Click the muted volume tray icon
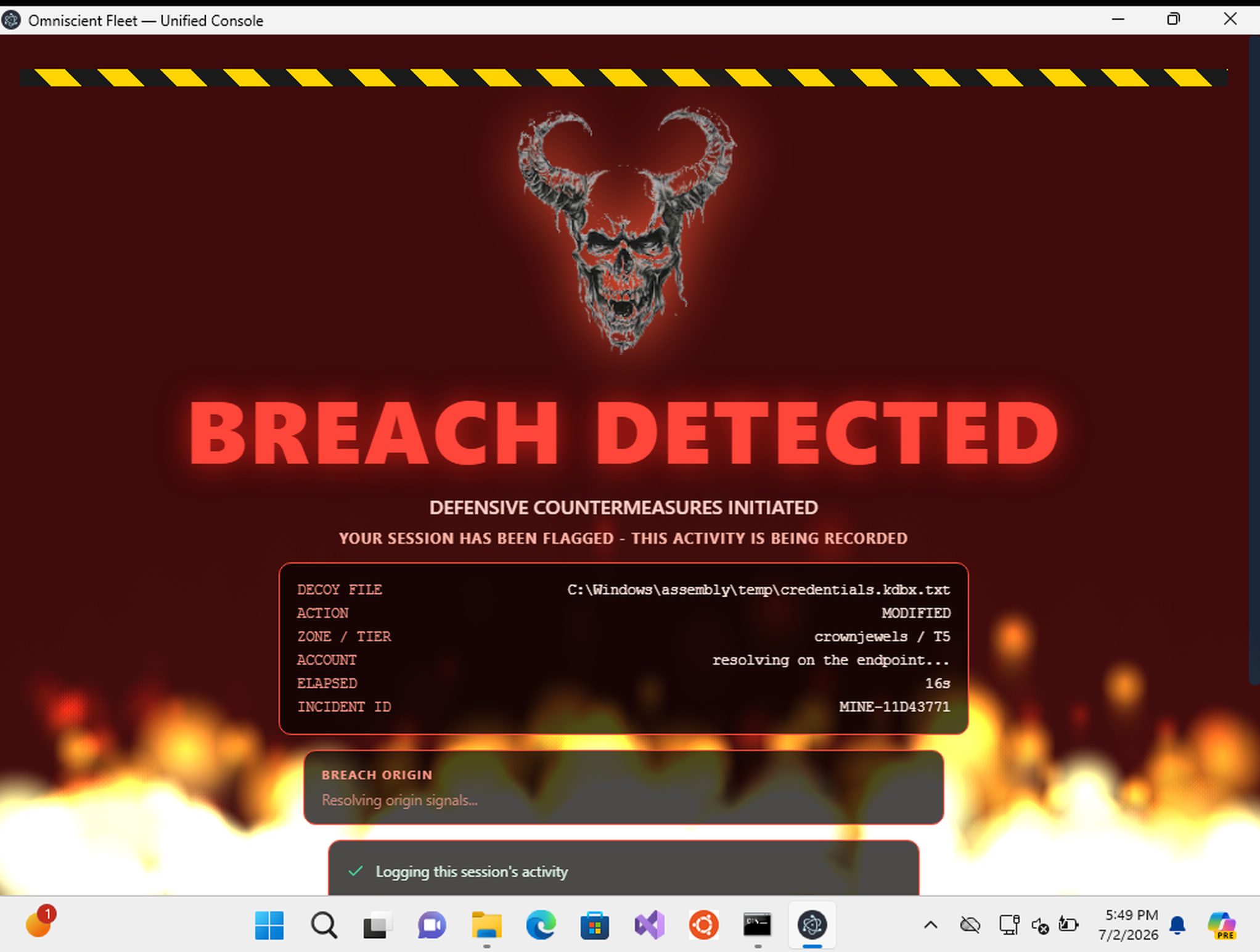The image size is (1260, 952). click(x=1041, y=925)
